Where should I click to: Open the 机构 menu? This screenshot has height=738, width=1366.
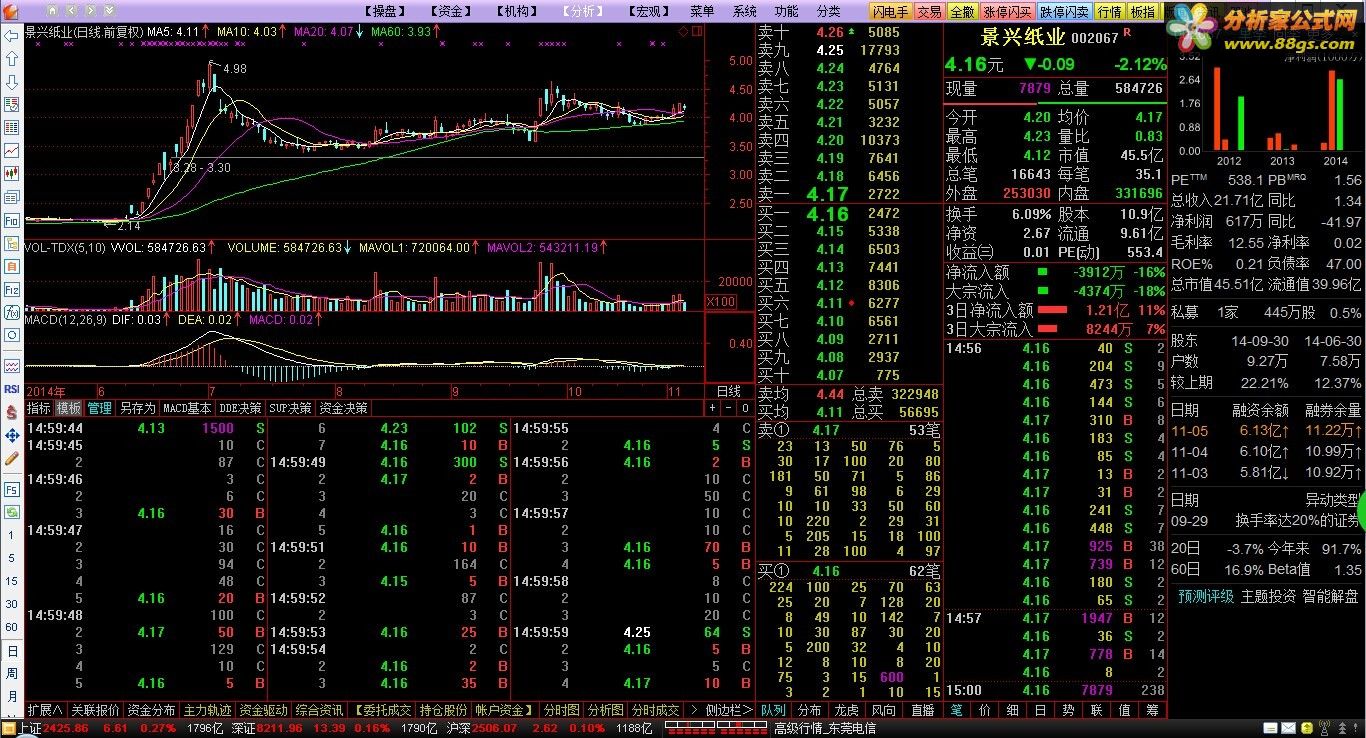point(516,11)
